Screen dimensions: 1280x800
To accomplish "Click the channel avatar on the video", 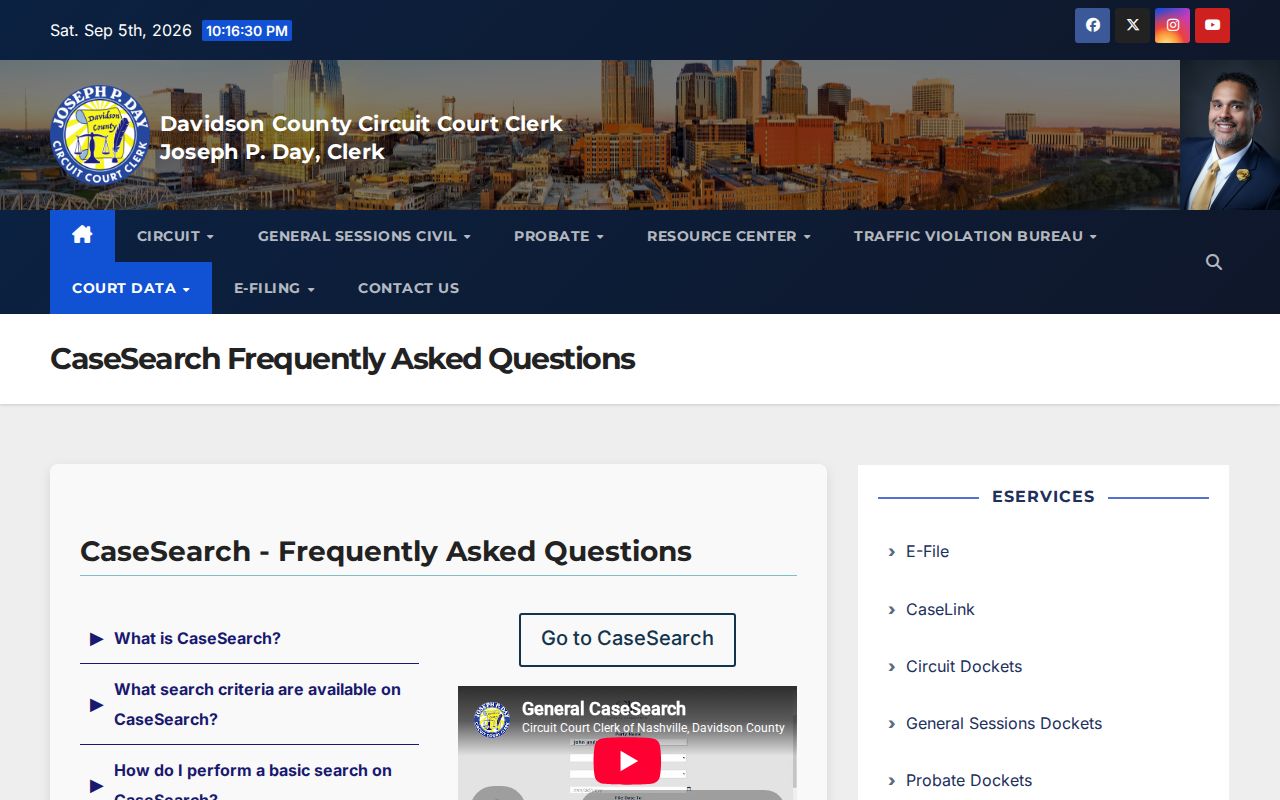I will point(492,718).
